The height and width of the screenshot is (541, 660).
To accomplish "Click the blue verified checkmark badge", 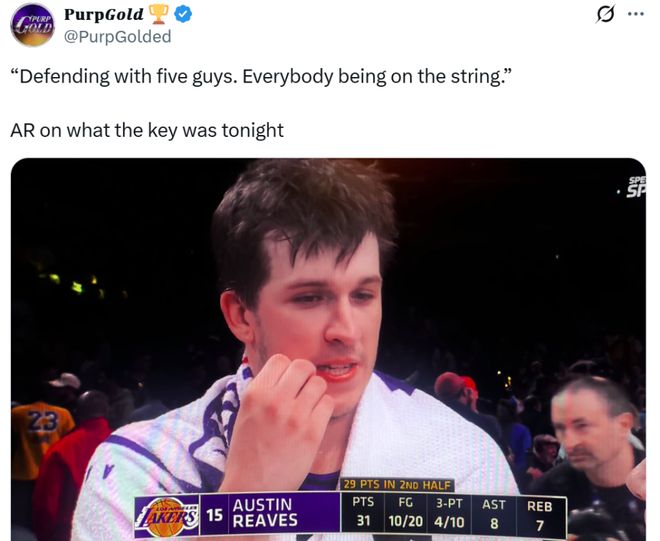I will (x=183, y=14).
